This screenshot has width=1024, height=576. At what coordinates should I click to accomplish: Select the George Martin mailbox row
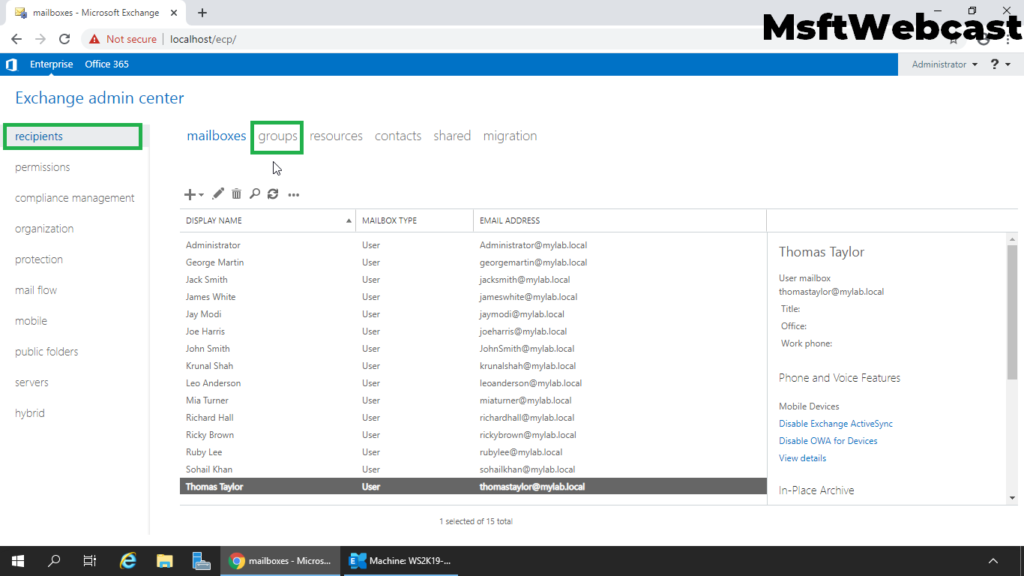point(473,263)
